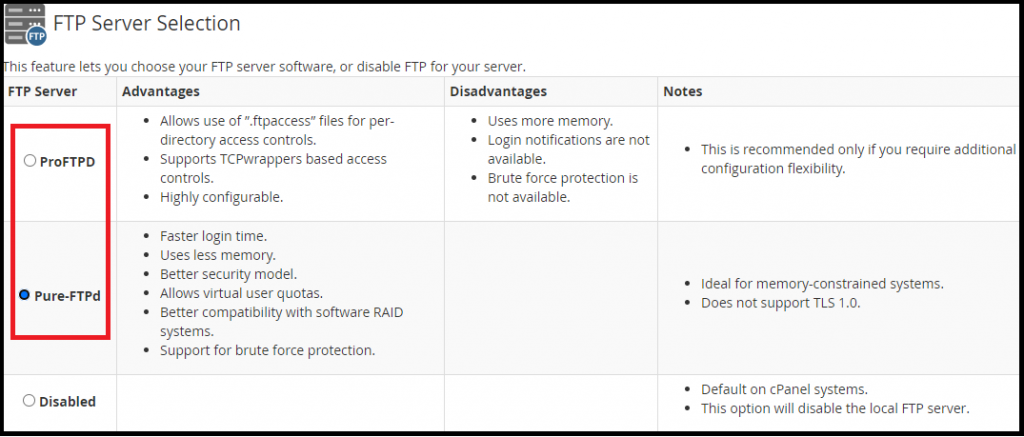Select the Pure-FTPd radio button

pos(25,295)
